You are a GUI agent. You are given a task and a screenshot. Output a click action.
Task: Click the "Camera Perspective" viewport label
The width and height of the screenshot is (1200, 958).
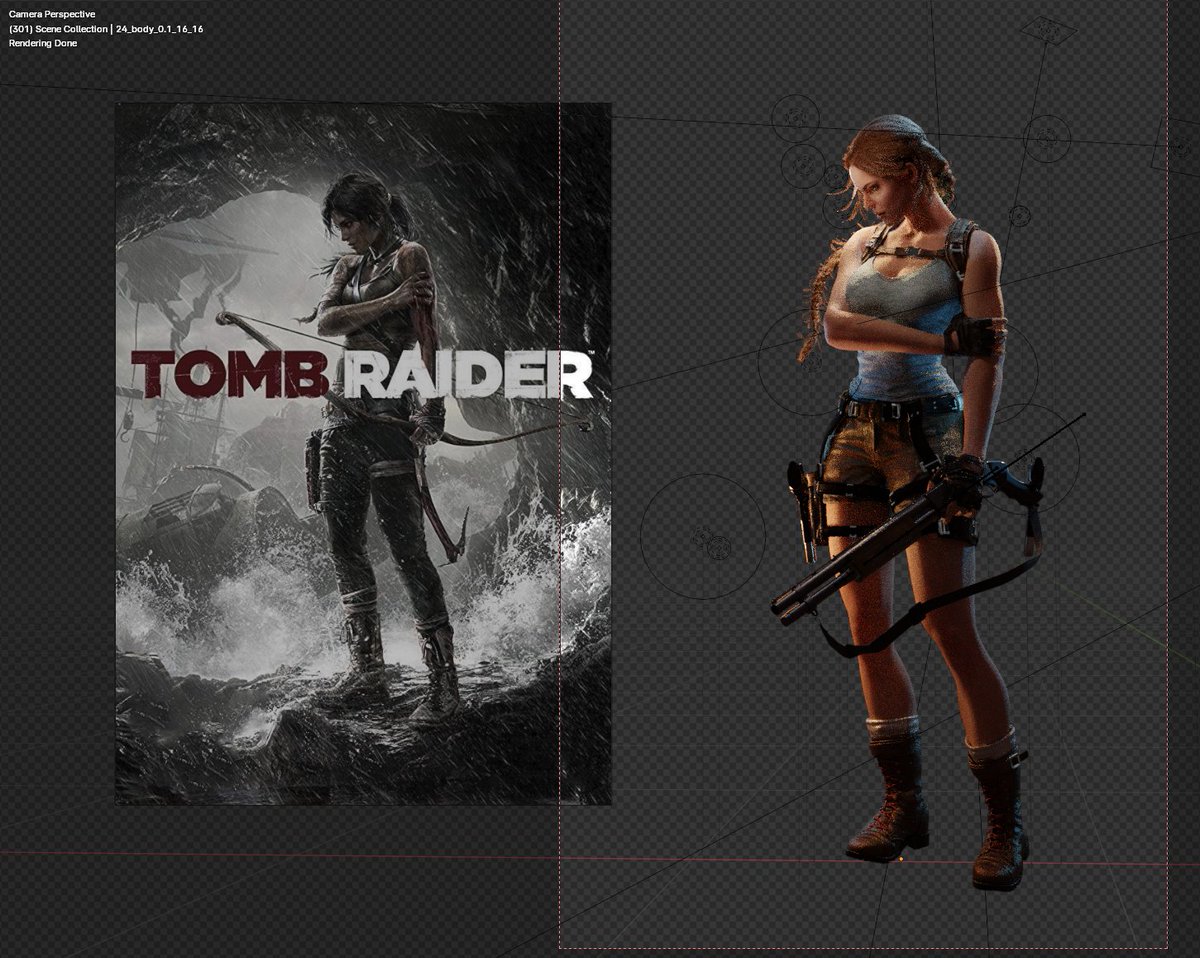pyautogui.click(x=51, y=15)
